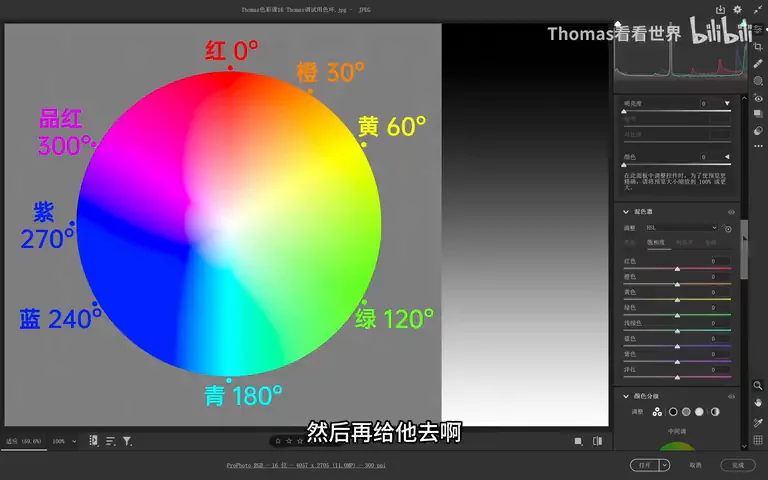Click the Cancel (取消) button
This screenshot has width=768, height=480.
[695, 465]
